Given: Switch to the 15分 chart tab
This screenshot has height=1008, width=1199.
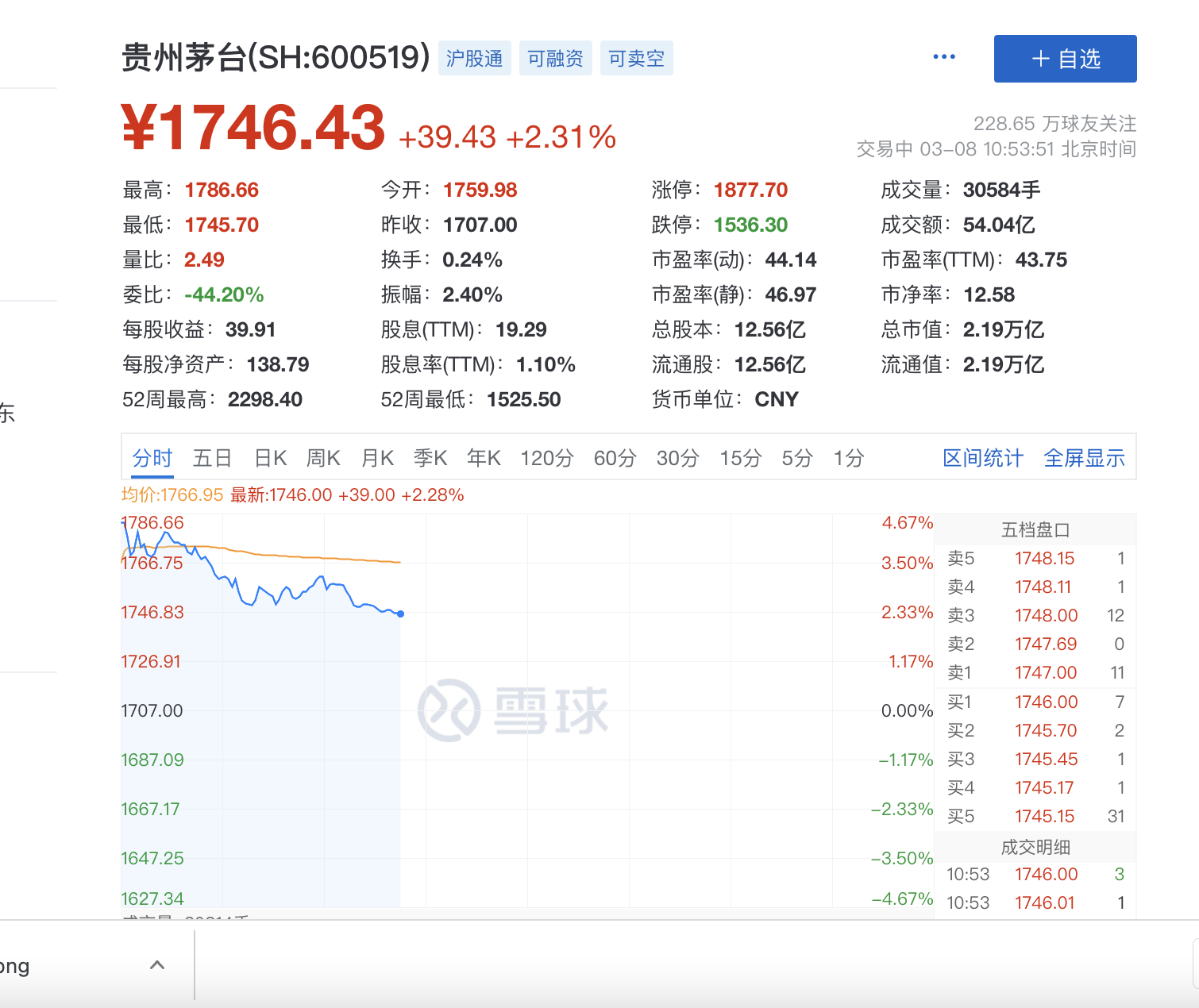Looking at the screenshot, I should [x=741, y=458].
